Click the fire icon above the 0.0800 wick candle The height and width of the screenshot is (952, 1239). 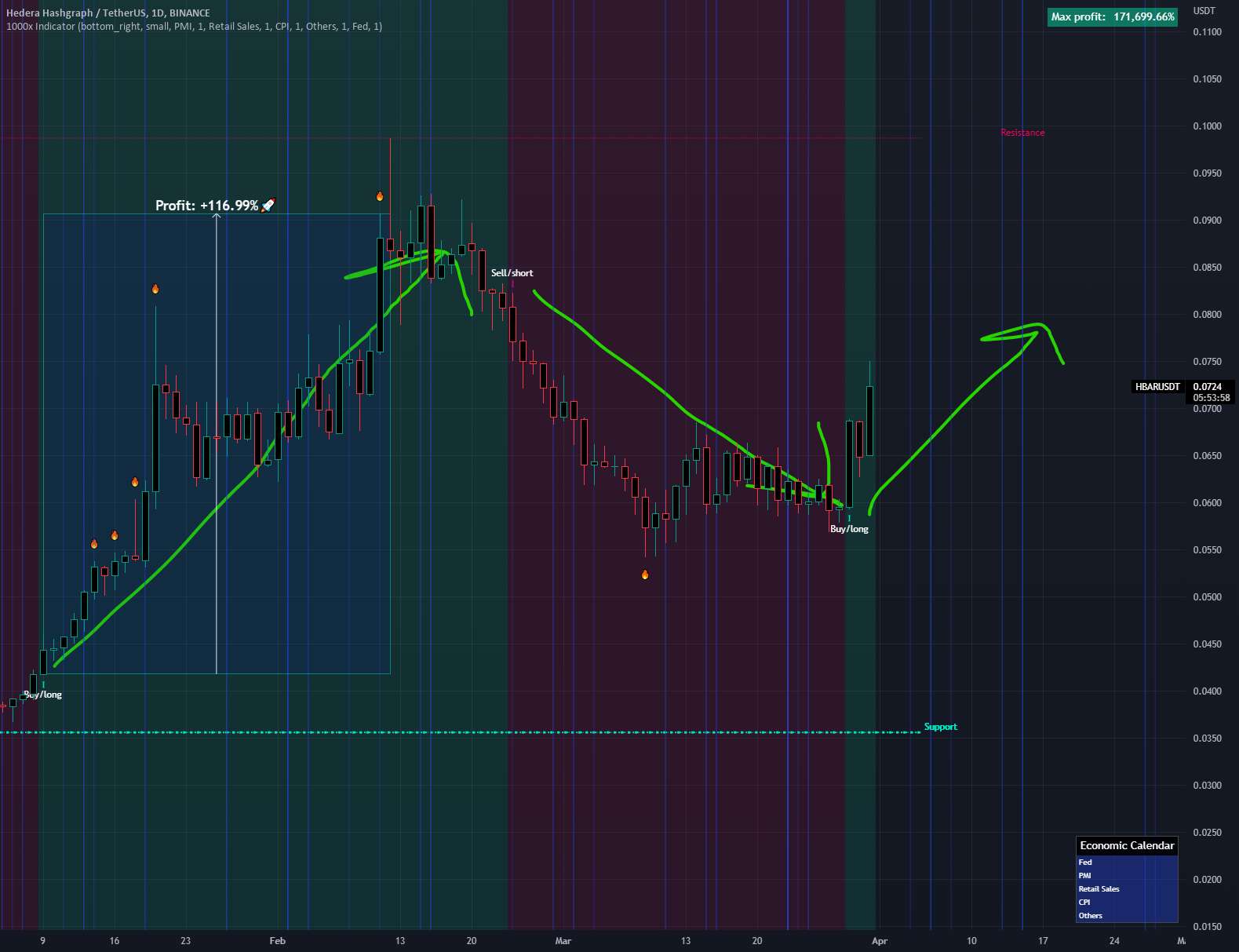155,289
